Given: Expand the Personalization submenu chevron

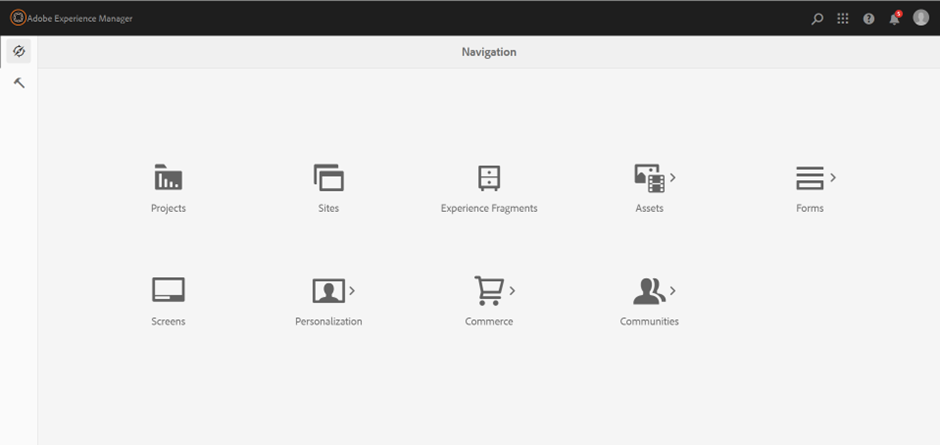Looking at the screenshot, I should coord(352,290).
